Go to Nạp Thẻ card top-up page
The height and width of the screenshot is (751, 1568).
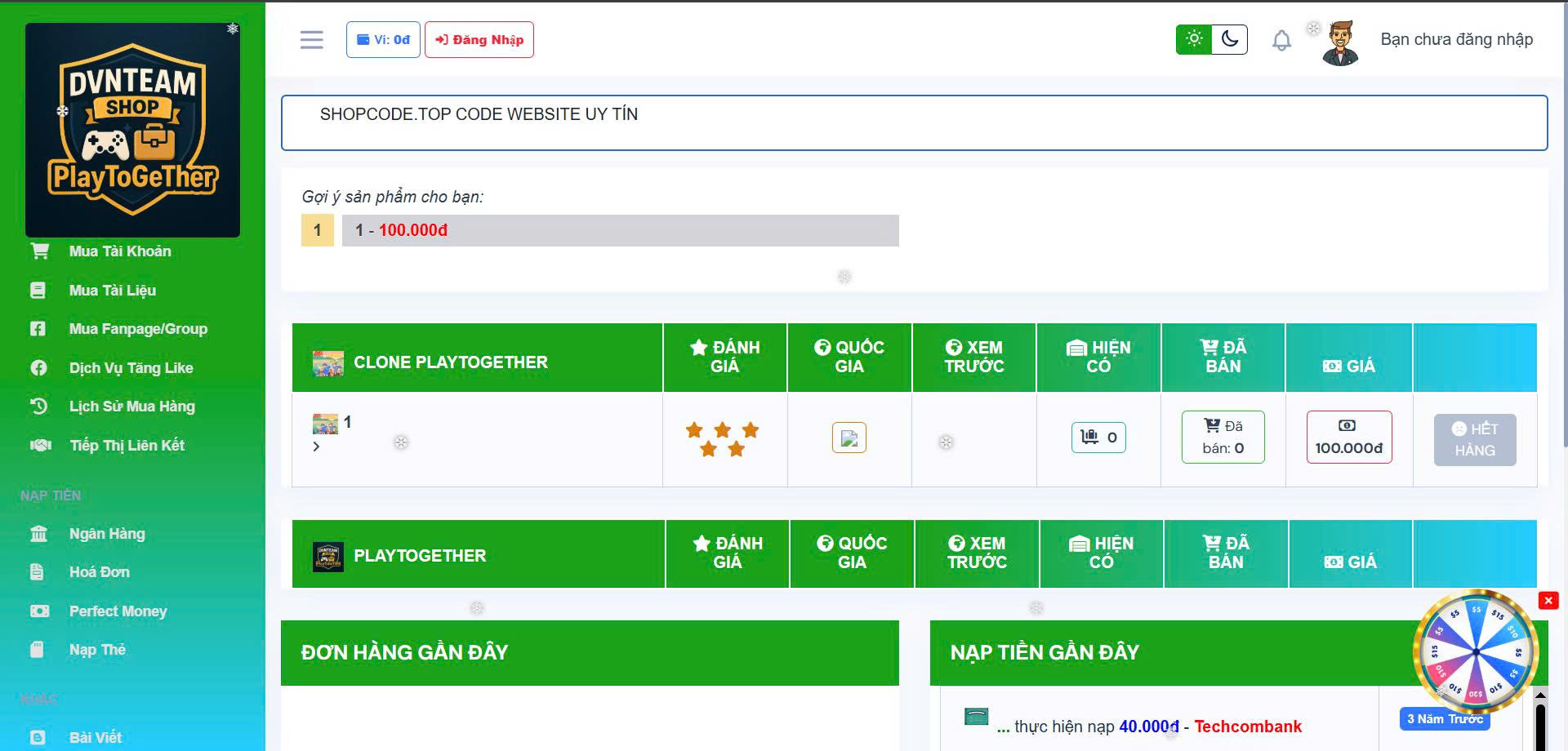pos(97,650)
